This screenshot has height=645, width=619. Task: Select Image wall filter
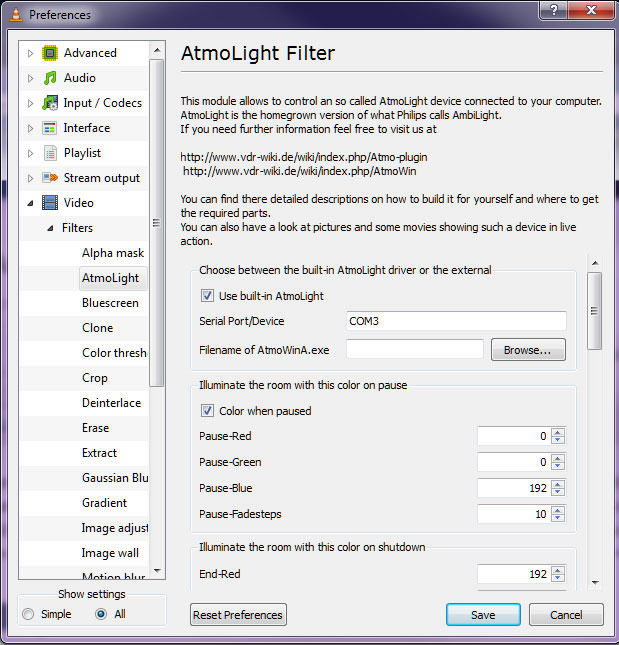[110, 553]
